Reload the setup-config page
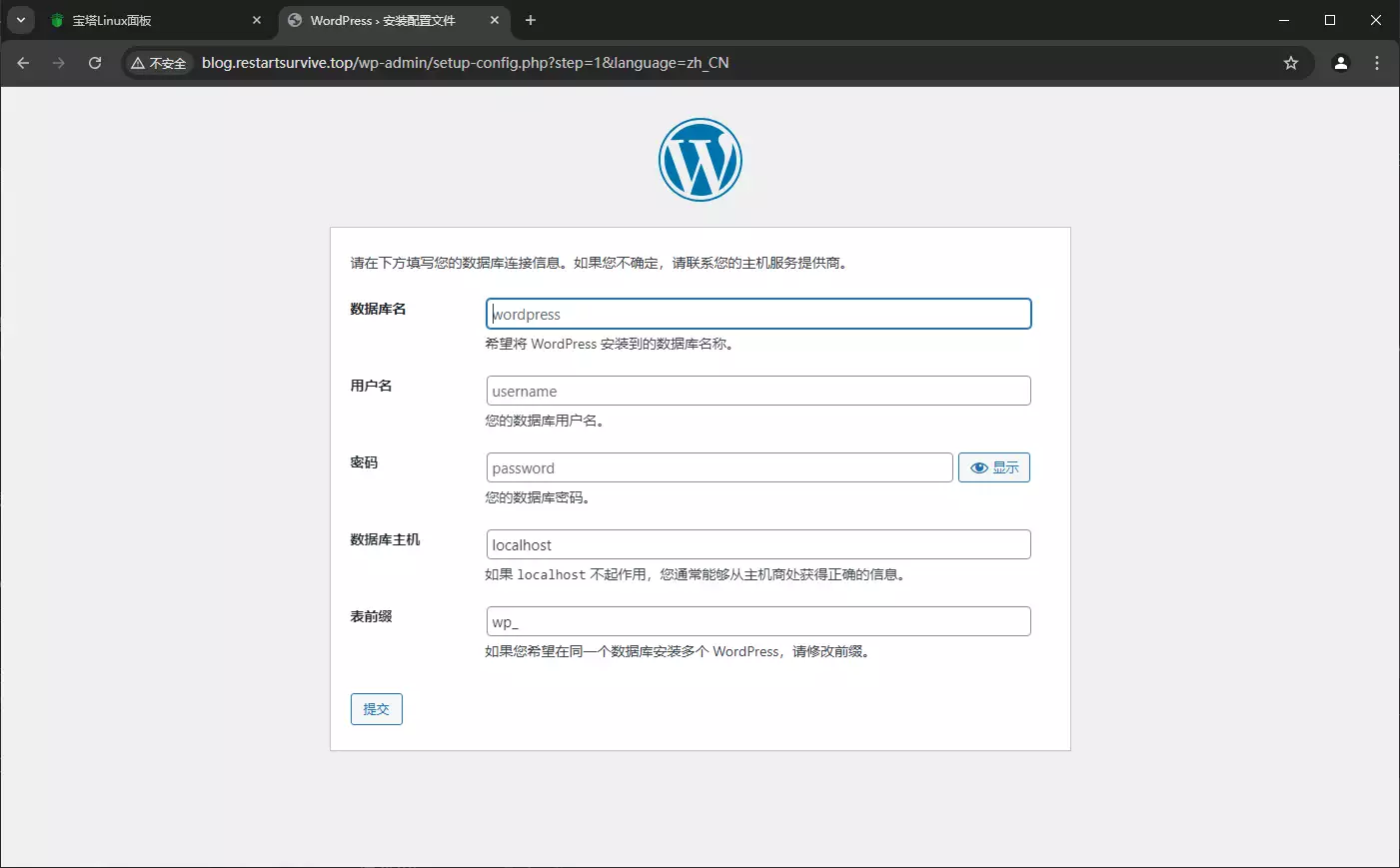 [x=95, y=63]
